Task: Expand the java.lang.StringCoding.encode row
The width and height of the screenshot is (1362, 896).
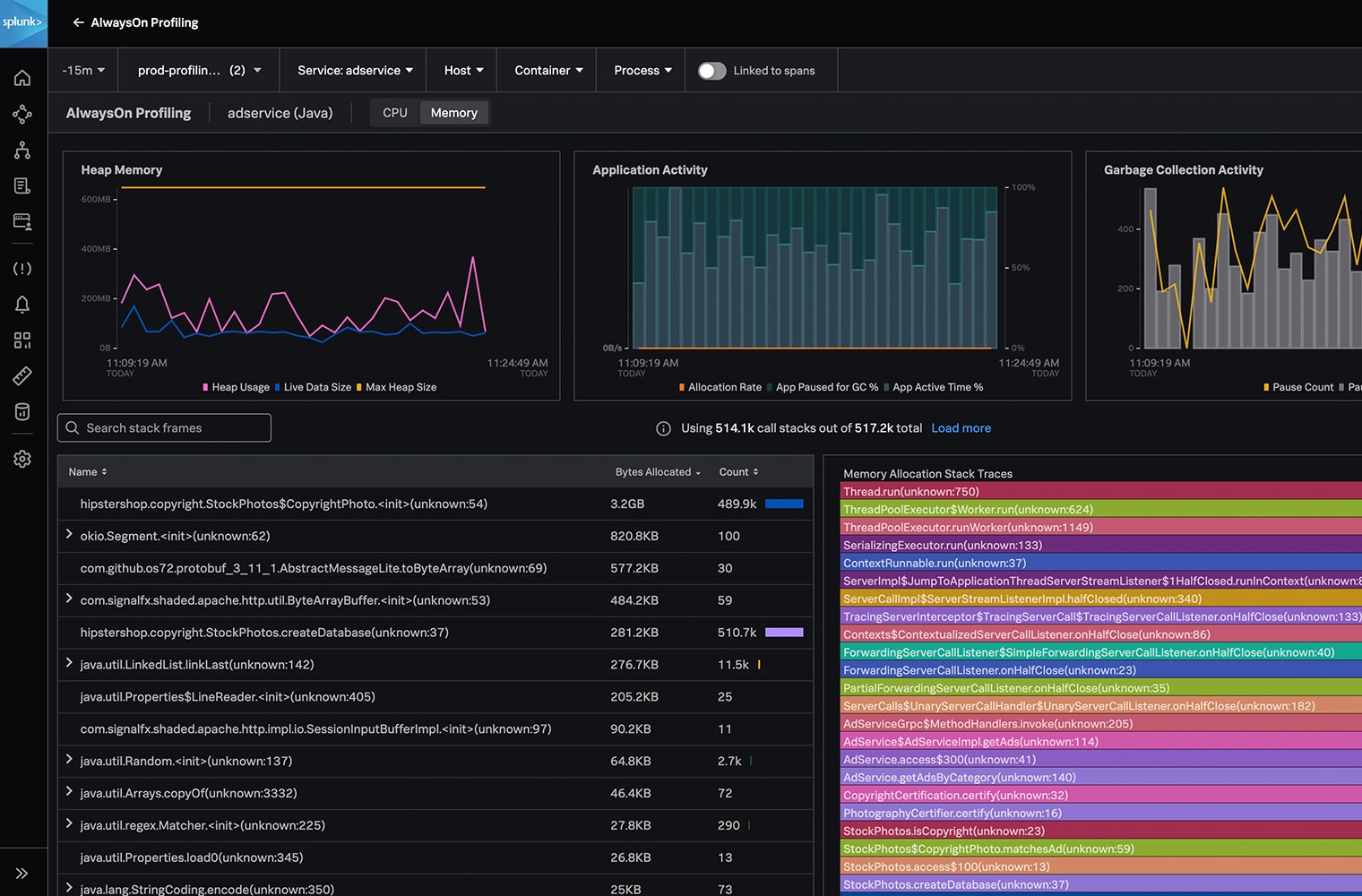Action: pyautogui.click(x=69, y=888)
